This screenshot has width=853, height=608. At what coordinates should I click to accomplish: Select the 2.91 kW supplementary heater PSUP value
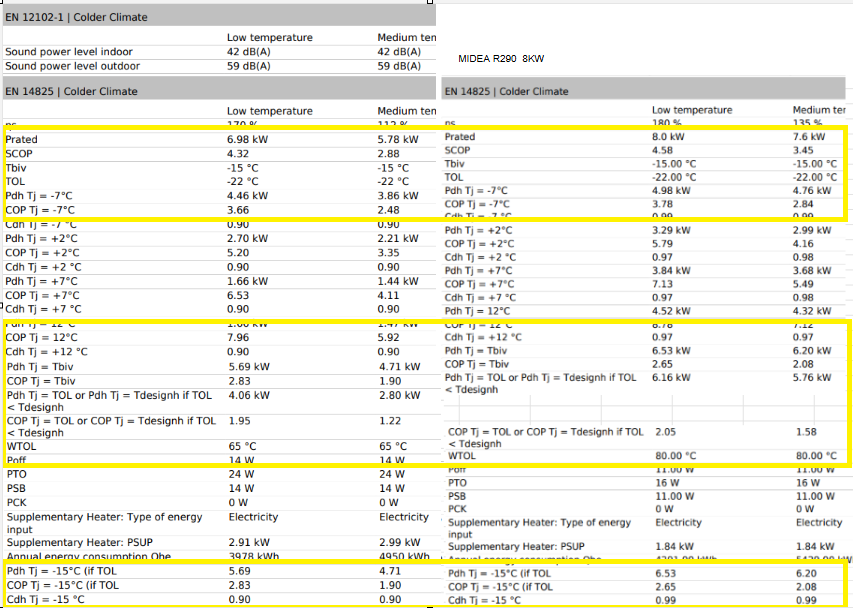pos(248,541)
